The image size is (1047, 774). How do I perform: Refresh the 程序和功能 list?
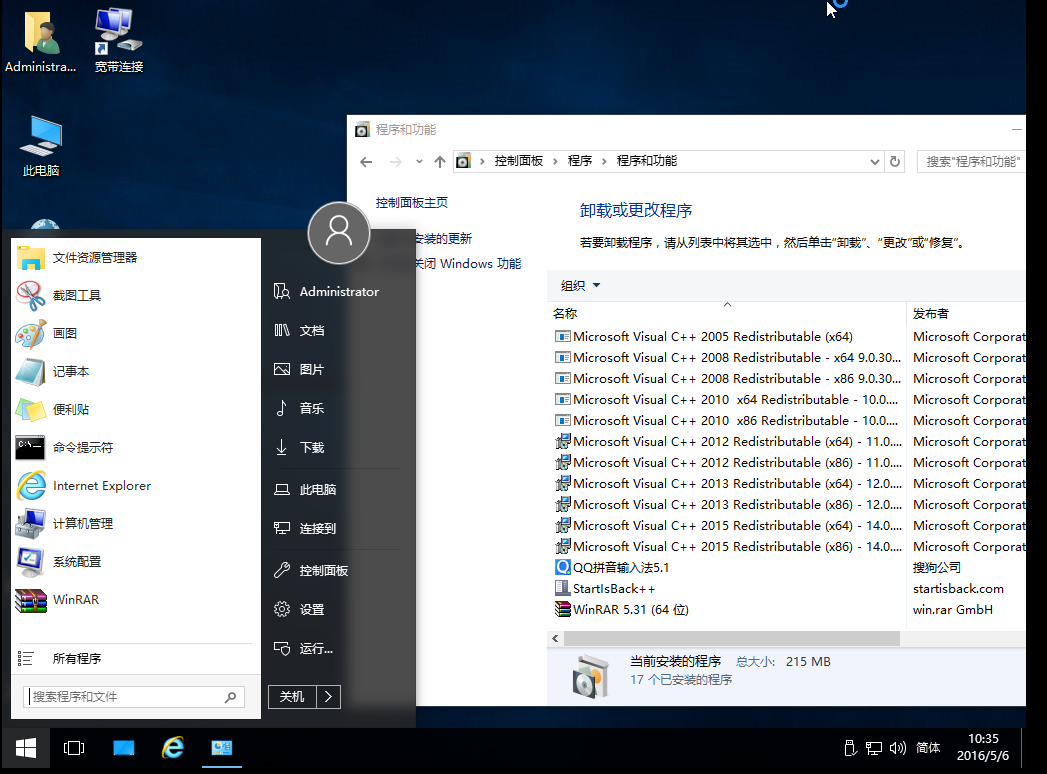click(x=895, y=162)
